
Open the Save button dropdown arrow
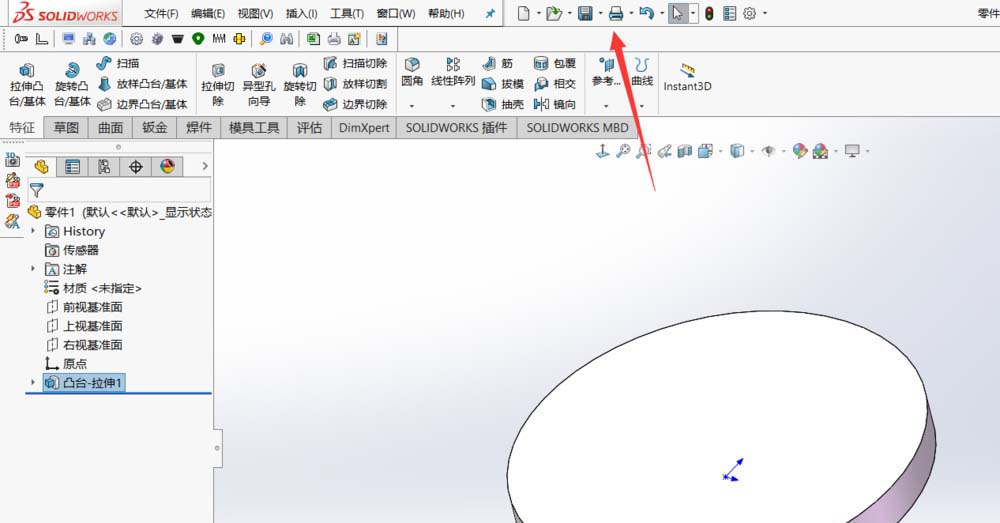pos(600,13)
